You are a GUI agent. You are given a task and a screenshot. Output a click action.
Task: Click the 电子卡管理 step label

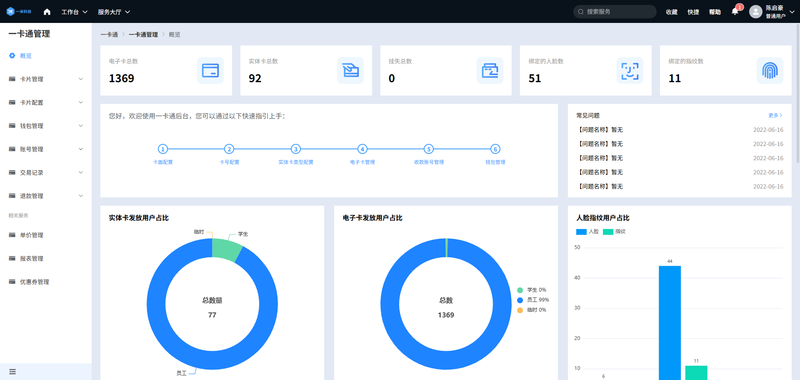point(362,162)
